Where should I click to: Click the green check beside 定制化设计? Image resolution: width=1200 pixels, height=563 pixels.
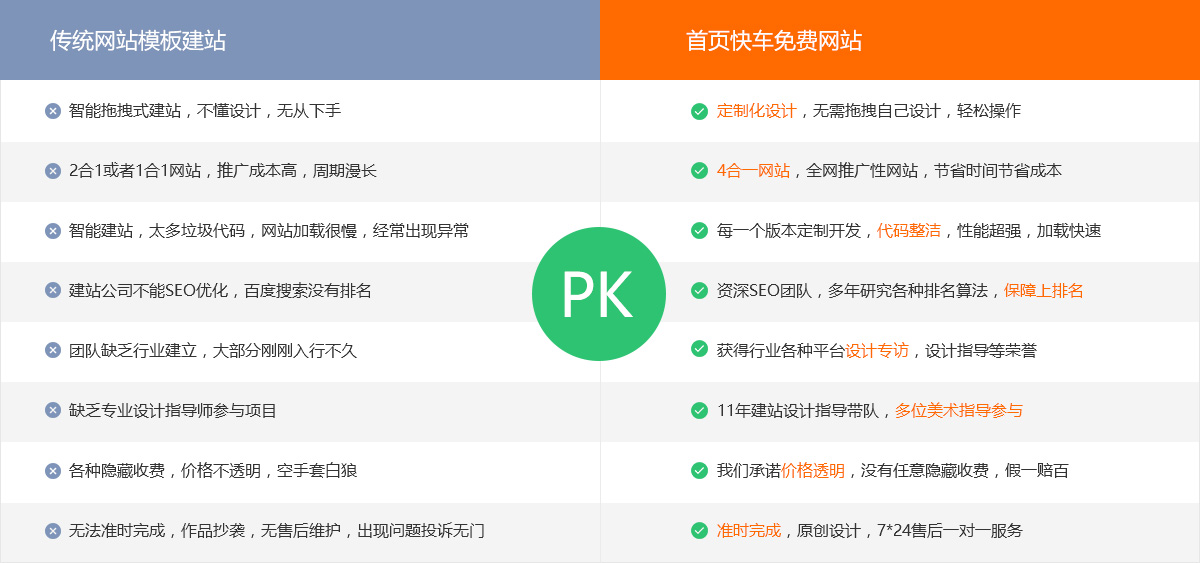coord(699,111)
